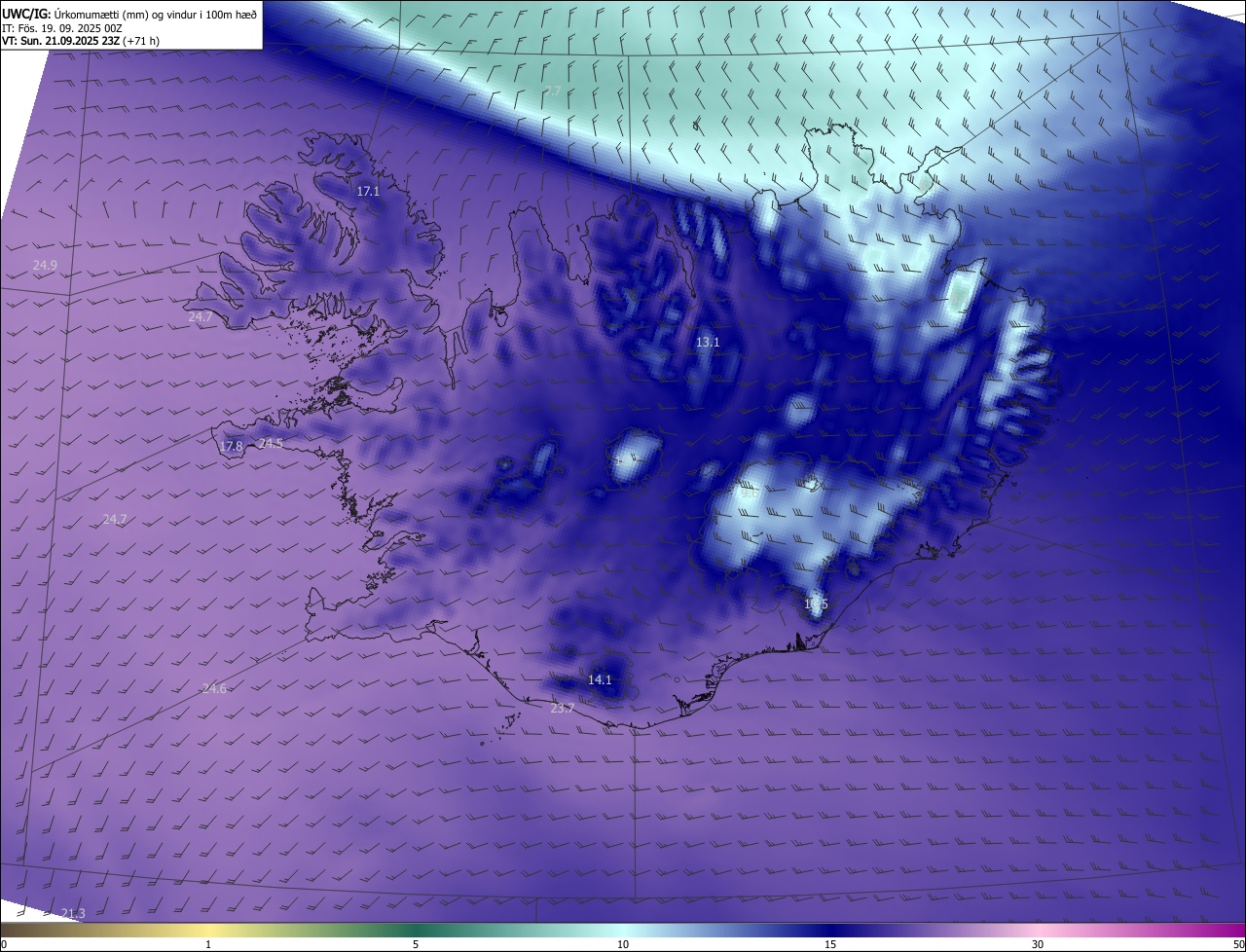The height and width of the screenshot is (952, 1246).
Task: Click the color scale tick labeled 5
Action: (x=416, y=944)
